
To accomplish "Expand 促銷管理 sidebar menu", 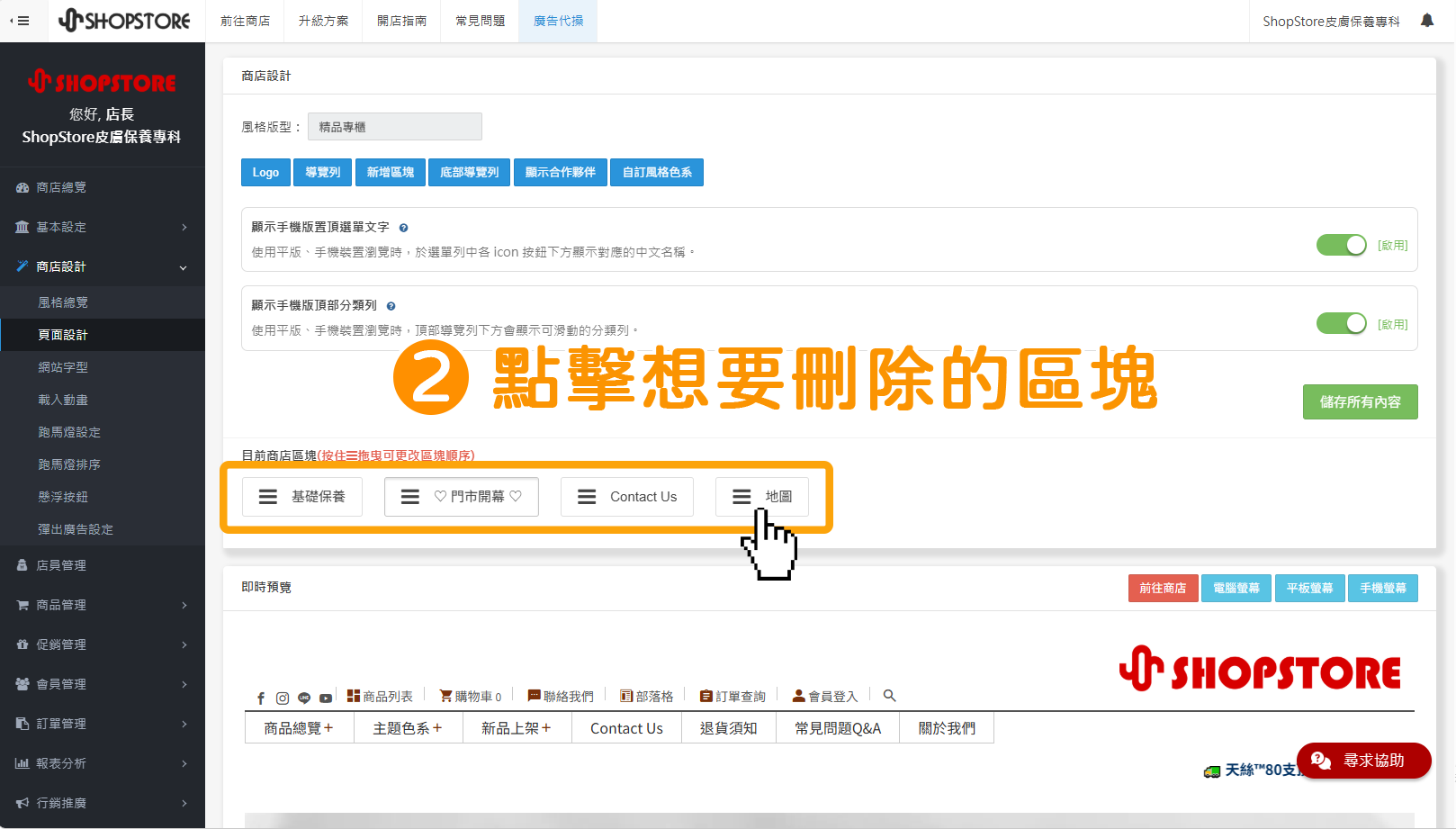I will pos(103,644).
